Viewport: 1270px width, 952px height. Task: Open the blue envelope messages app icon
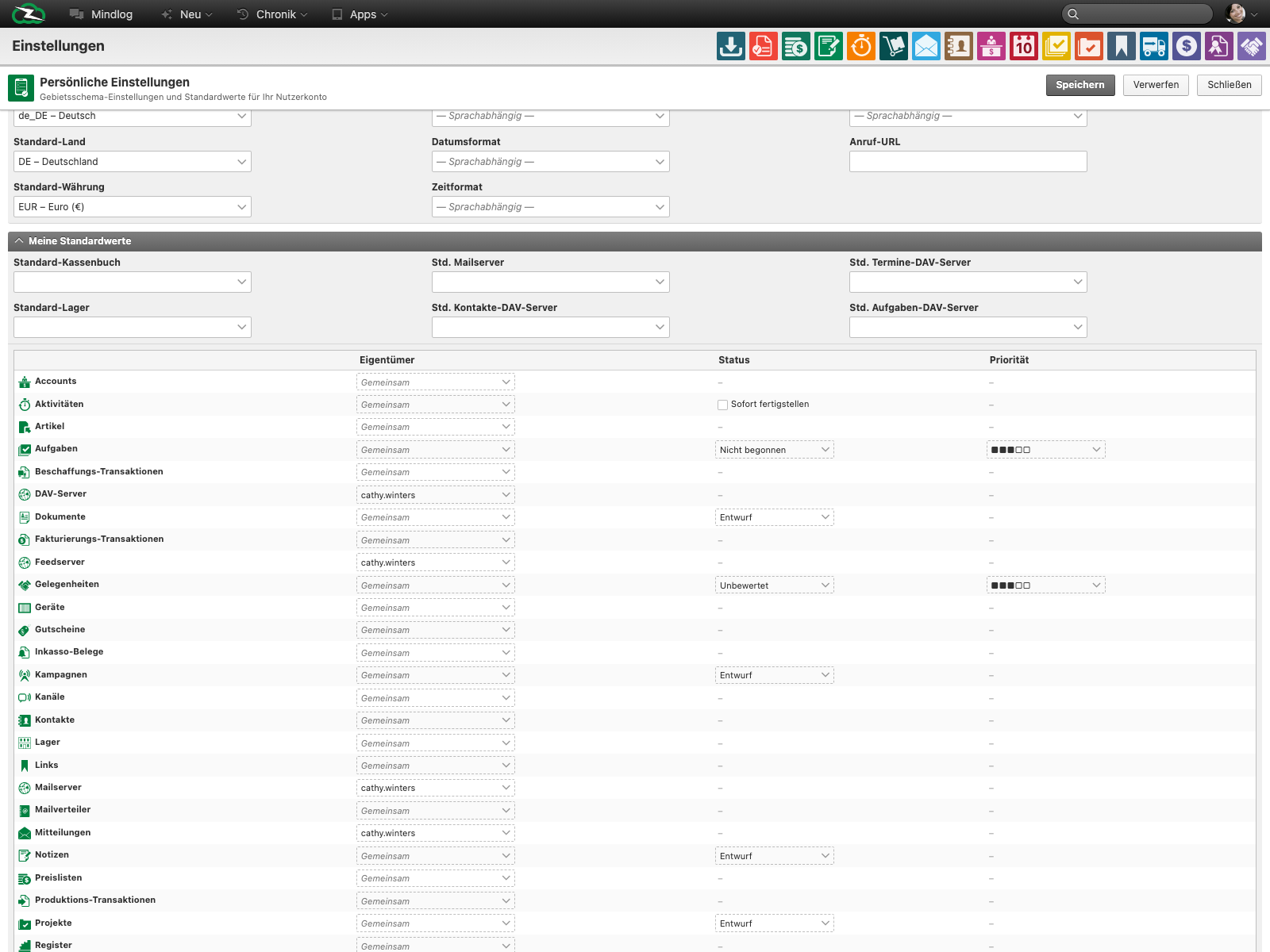[x=926, y=46]
